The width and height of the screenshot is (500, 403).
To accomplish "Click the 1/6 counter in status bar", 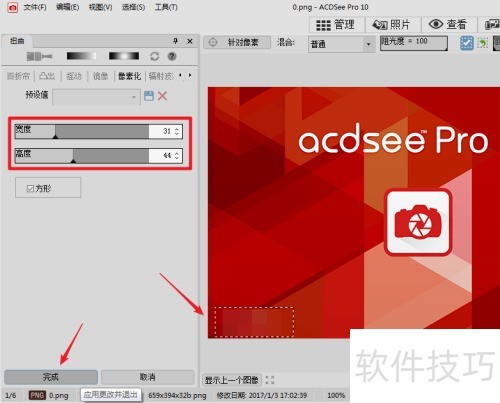I will (x=11, y=395).
